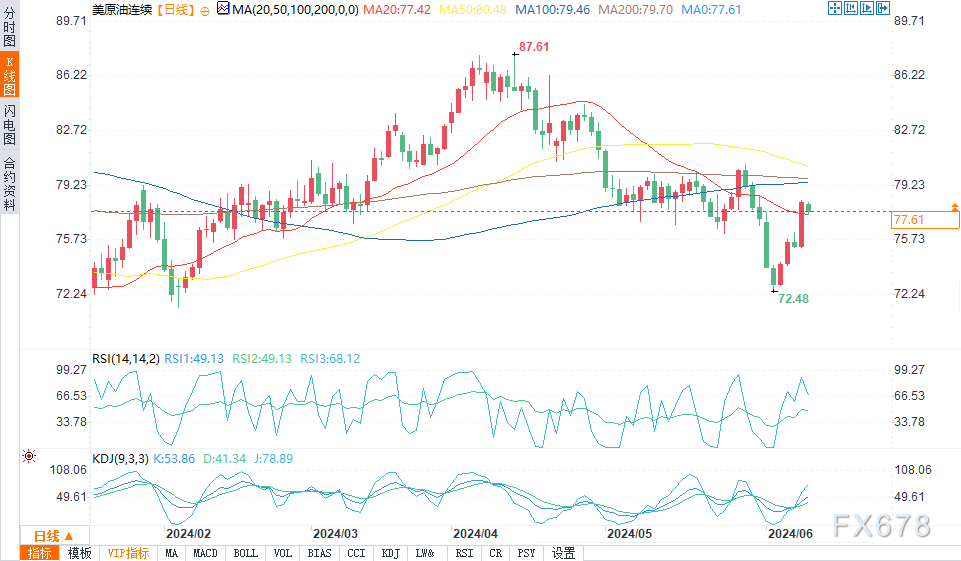
Task: Select the MACD indicator button
Action: (205, 553)
